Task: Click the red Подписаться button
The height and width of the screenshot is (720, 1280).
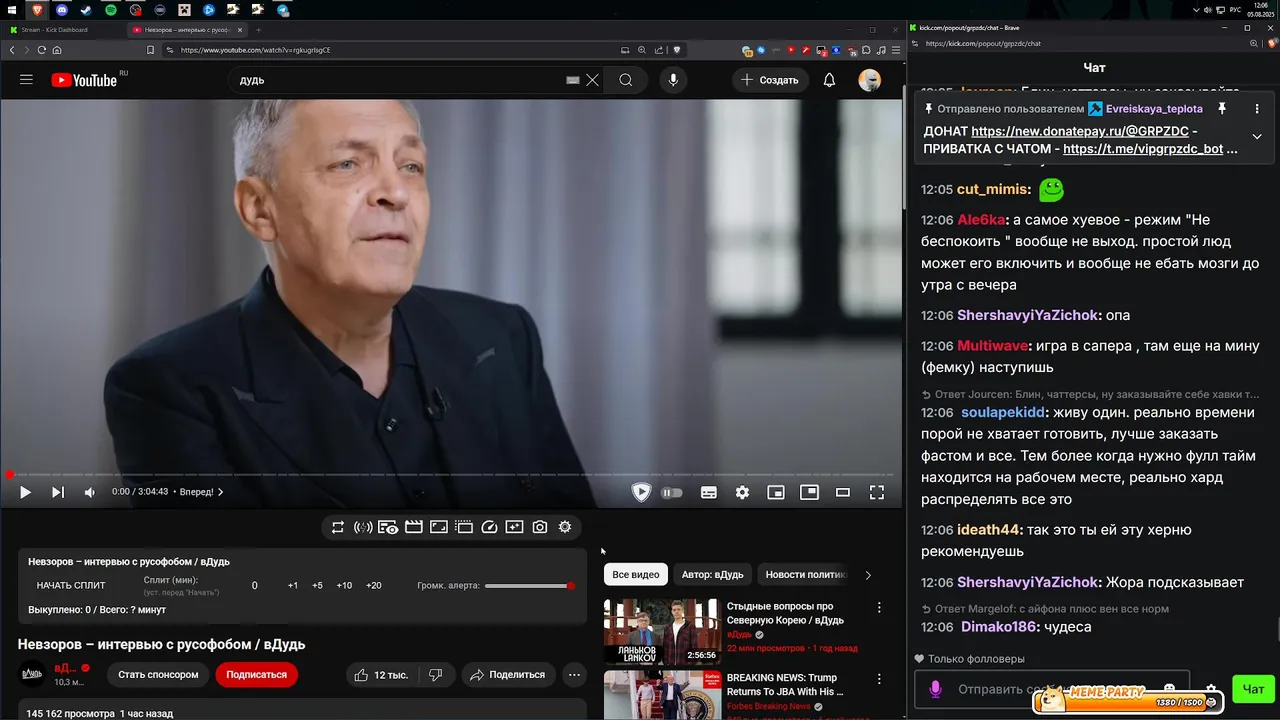Action: point(256,675)
